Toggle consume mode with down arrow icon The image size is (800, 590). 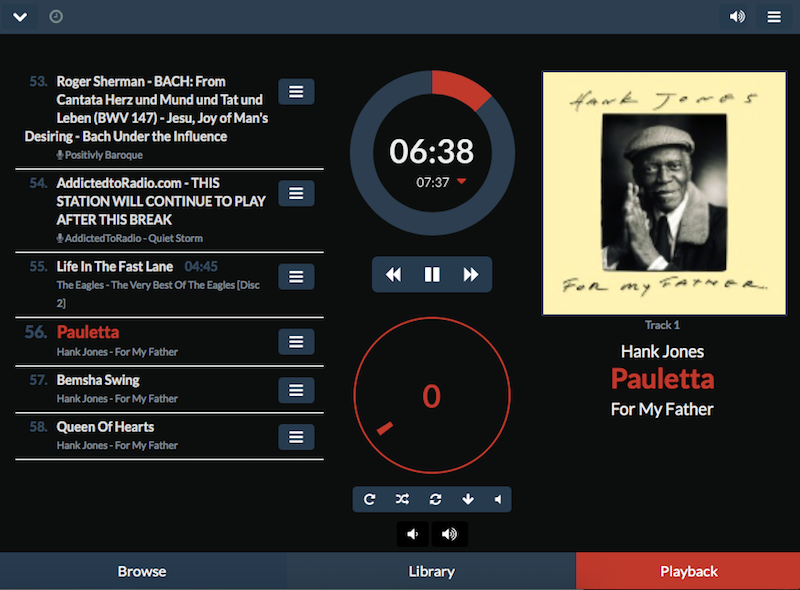(468, 499)
